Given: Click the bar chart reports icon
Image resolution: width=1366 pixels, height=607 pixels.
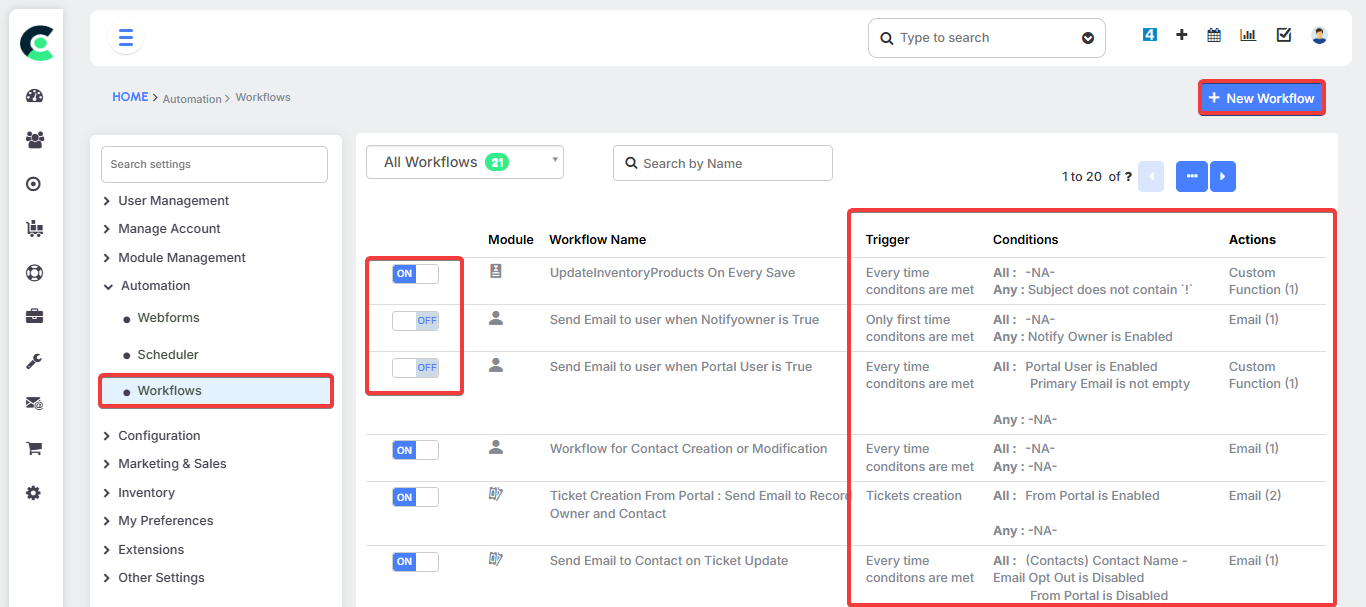Looking at the screenshot, I should pyautogui.click(x=1248, y=36).
